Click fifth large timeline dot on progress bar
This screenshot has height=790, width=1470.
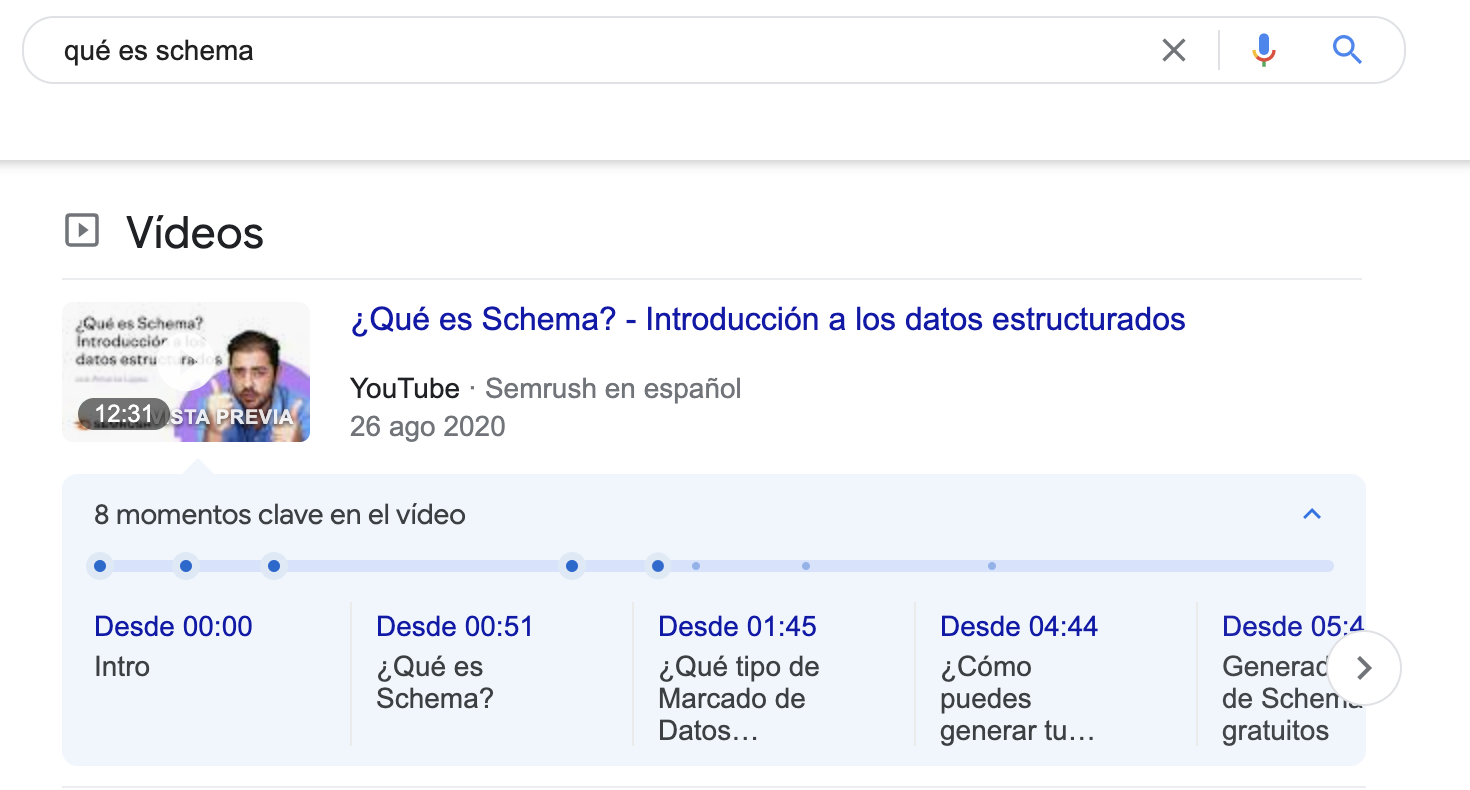pyautogui.click(x=658, y=566)
